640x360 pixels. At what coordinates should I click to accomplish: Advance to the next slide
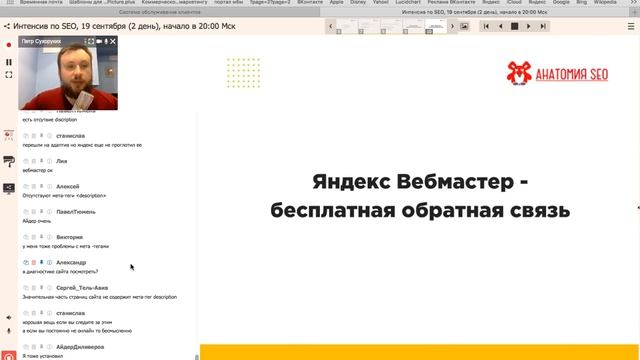529,26
